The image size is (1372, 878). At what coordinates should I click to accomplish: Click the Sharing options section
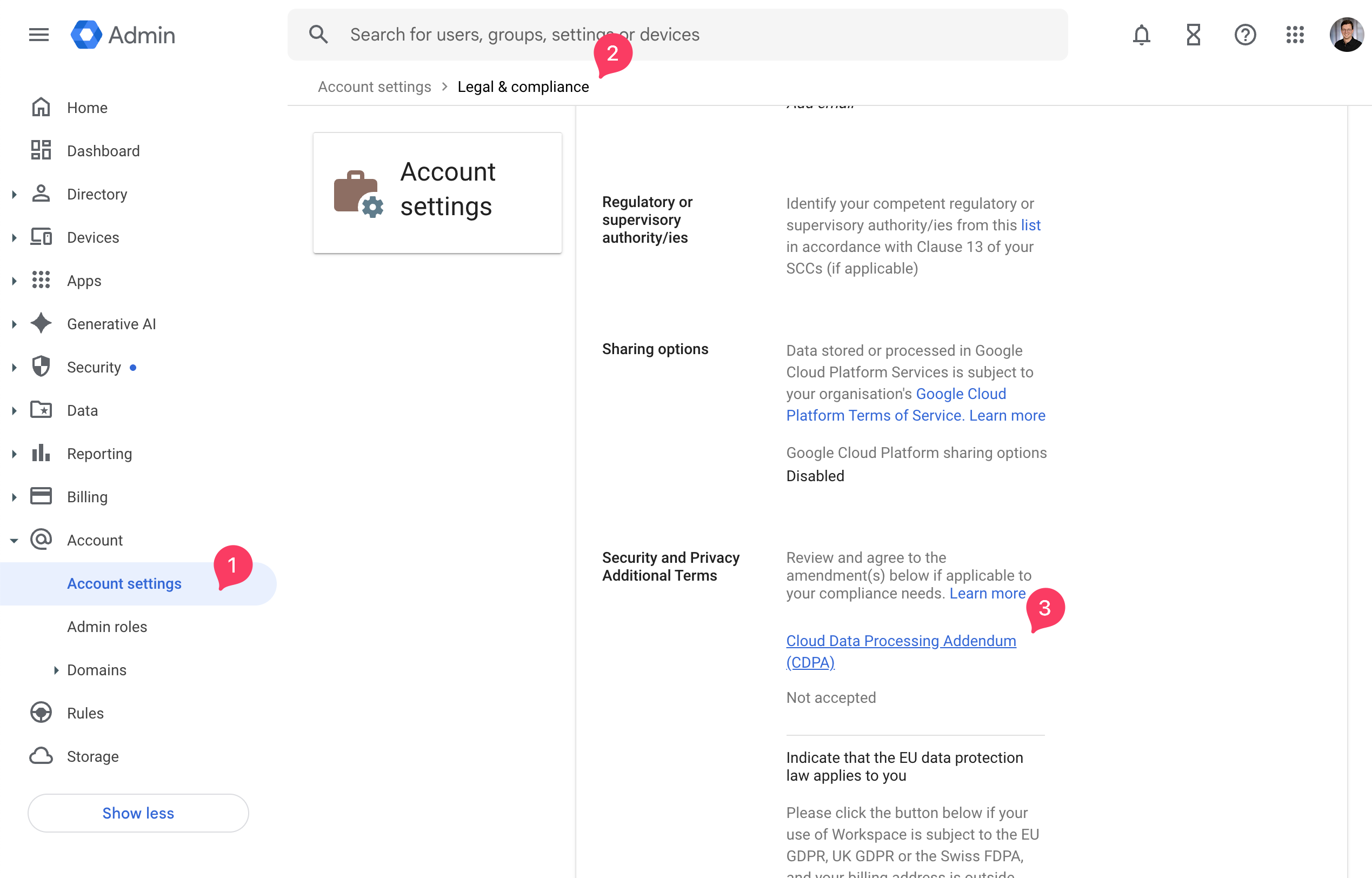point(655,349)
